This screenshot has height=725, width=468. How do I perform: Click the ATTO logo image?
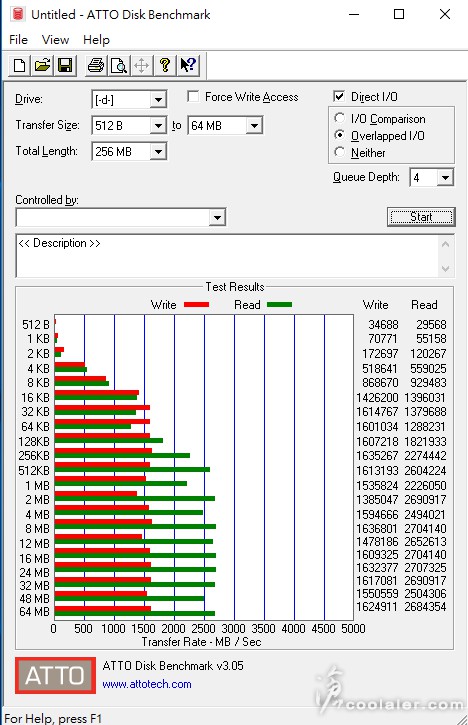(x=55, y=675)
